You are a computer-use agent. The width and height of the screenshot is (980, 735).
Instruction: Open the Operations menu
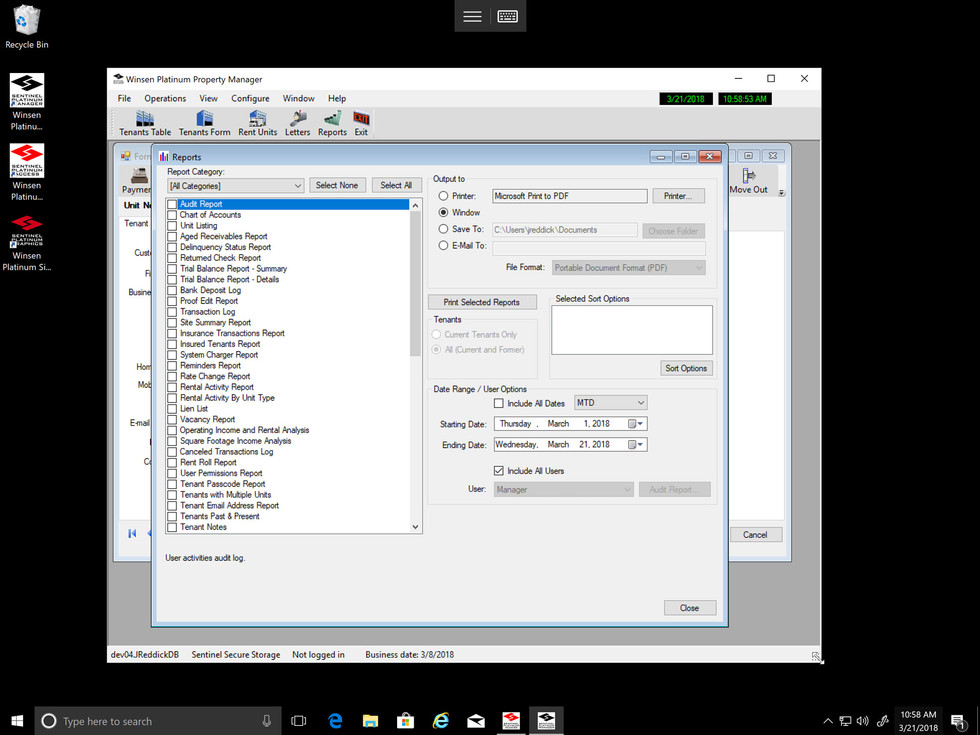[165, 99]
